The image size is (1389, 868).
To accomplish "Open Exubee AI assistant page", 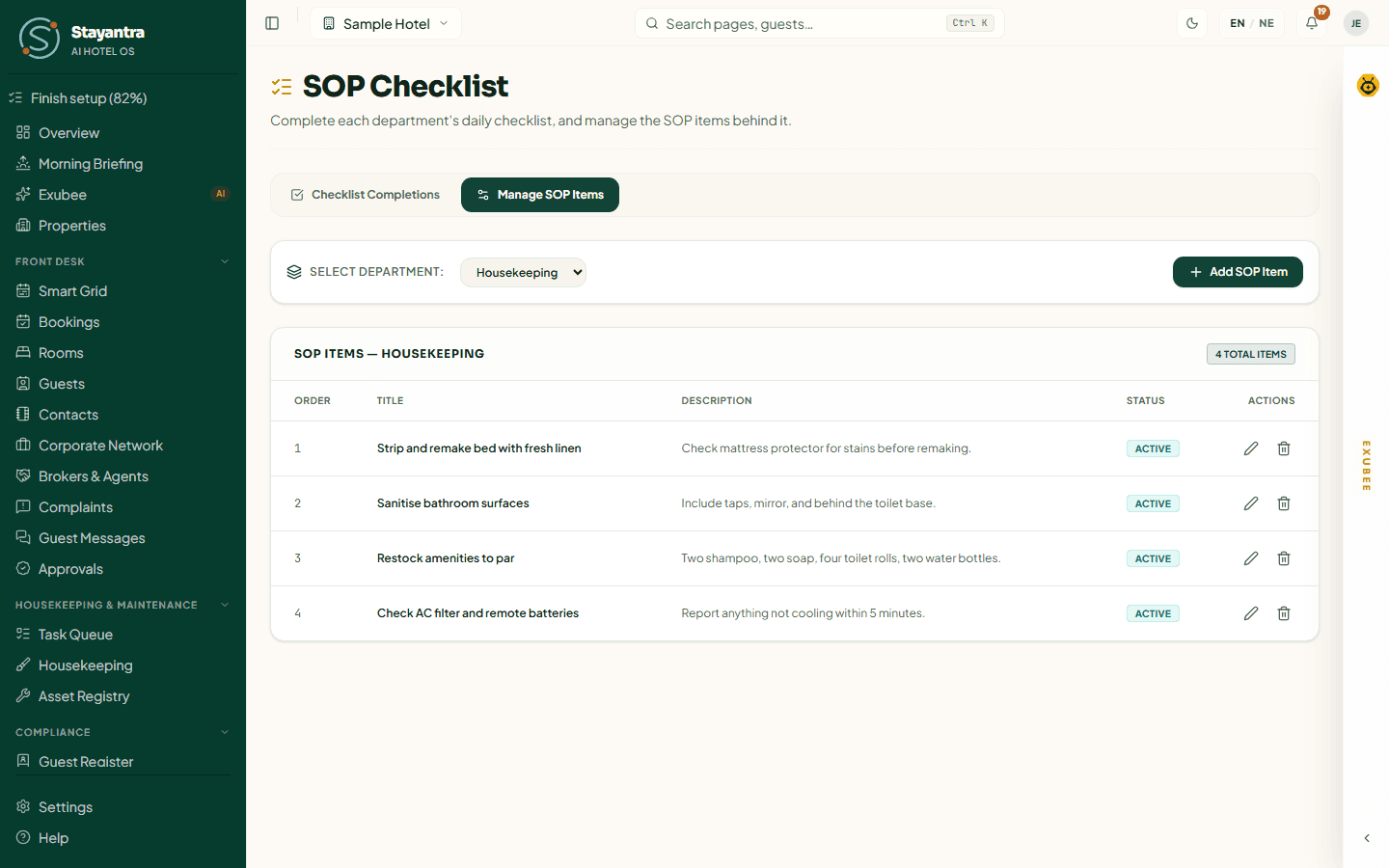I will [123, 195].
